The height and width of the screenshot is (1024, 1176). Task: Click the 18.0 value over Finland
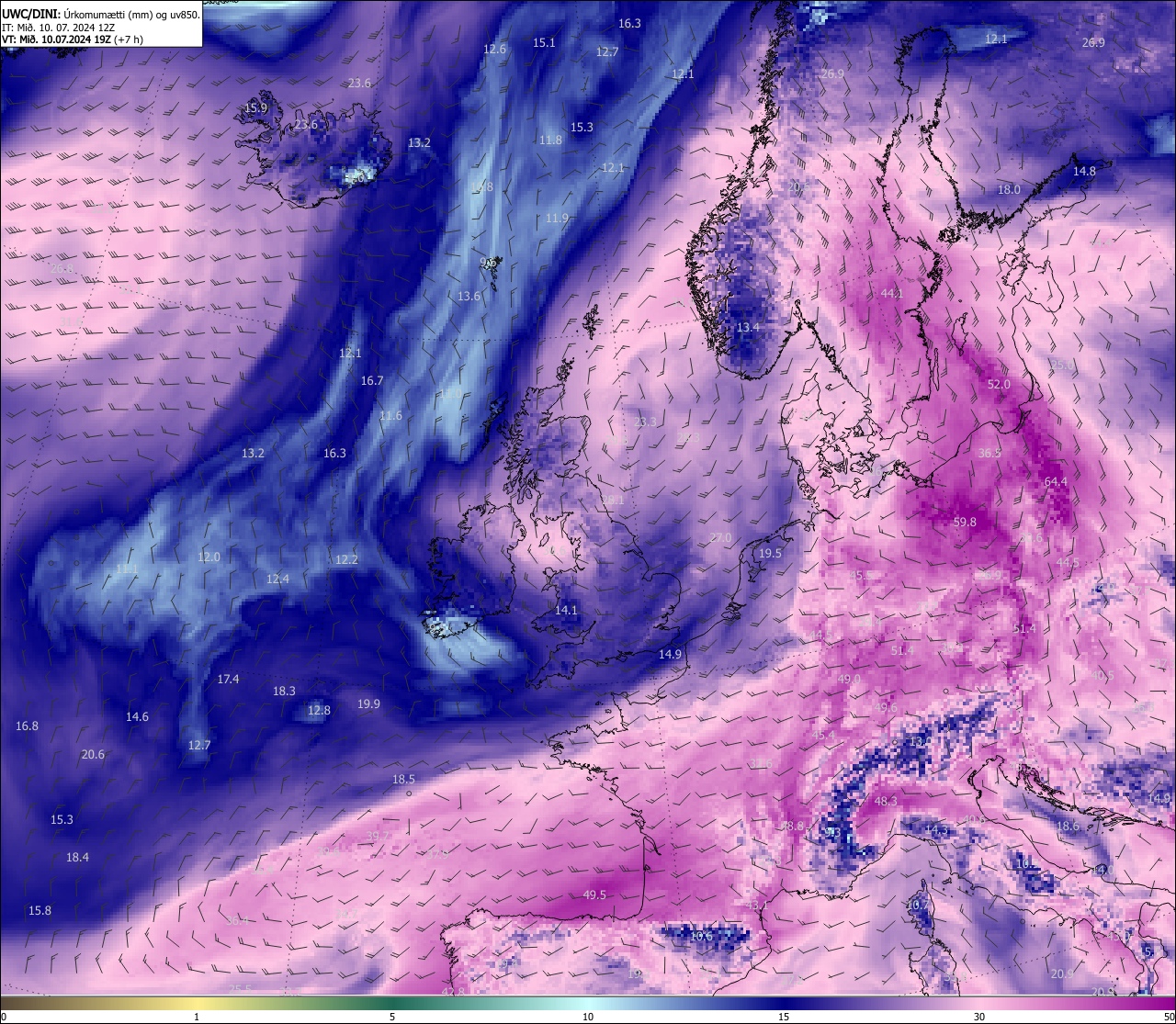click(1009, 189)
